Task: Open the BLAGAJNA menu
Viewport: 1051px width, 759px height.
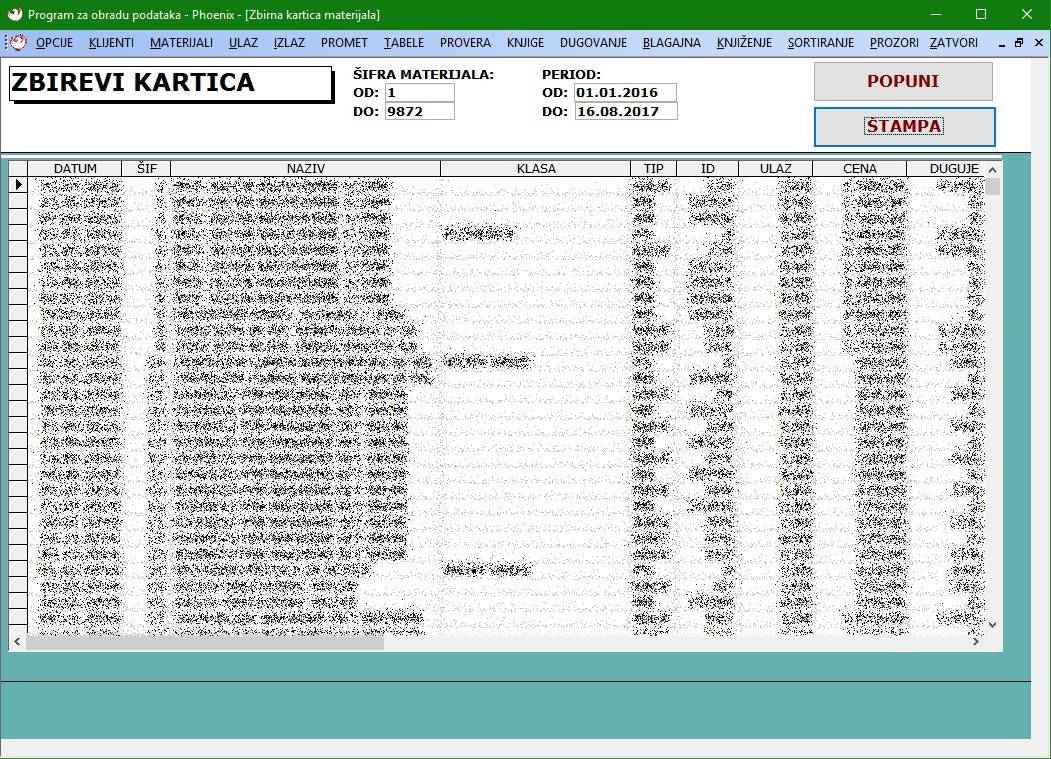Action: (x=672, y=43)
